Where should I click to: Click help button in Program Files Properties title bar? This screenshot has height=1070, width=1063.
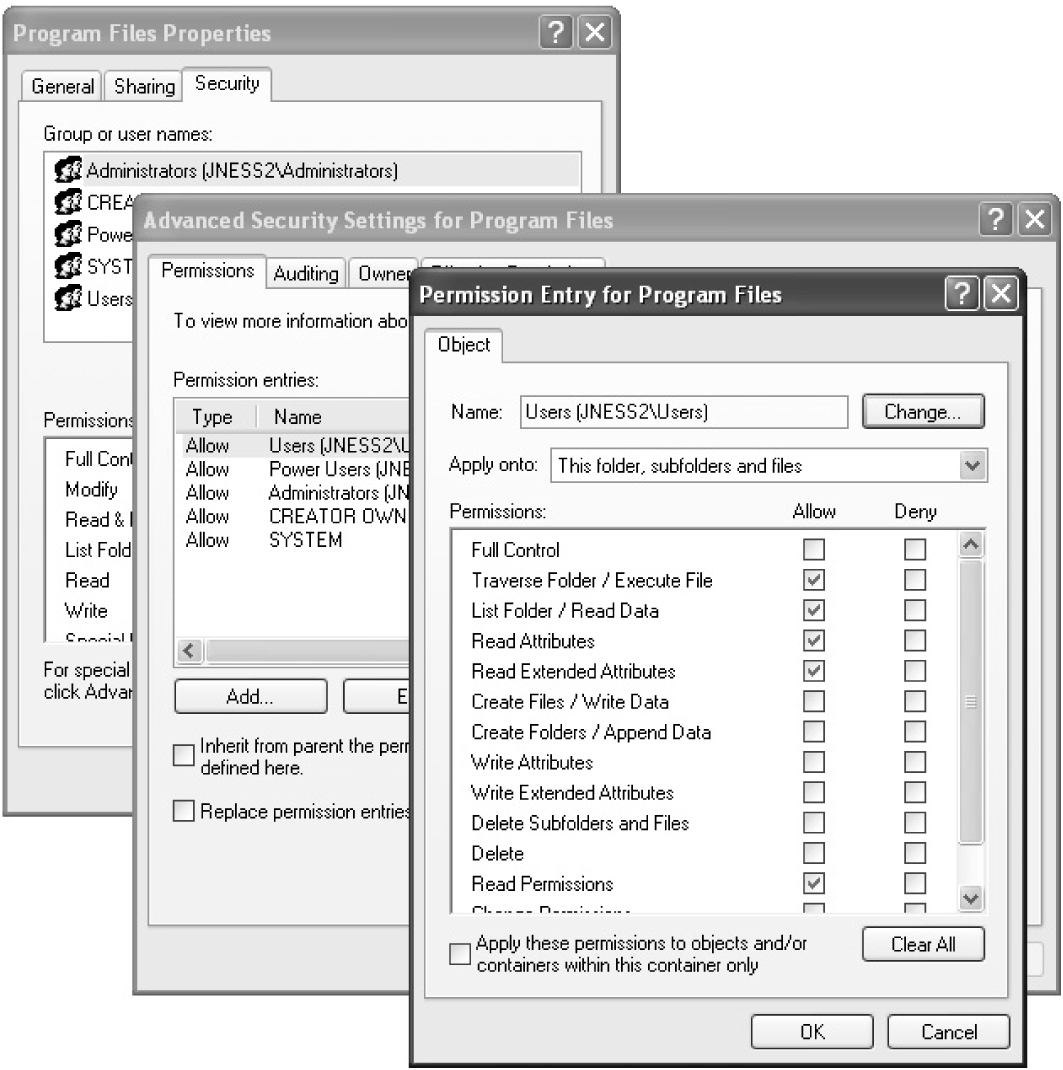556,32
